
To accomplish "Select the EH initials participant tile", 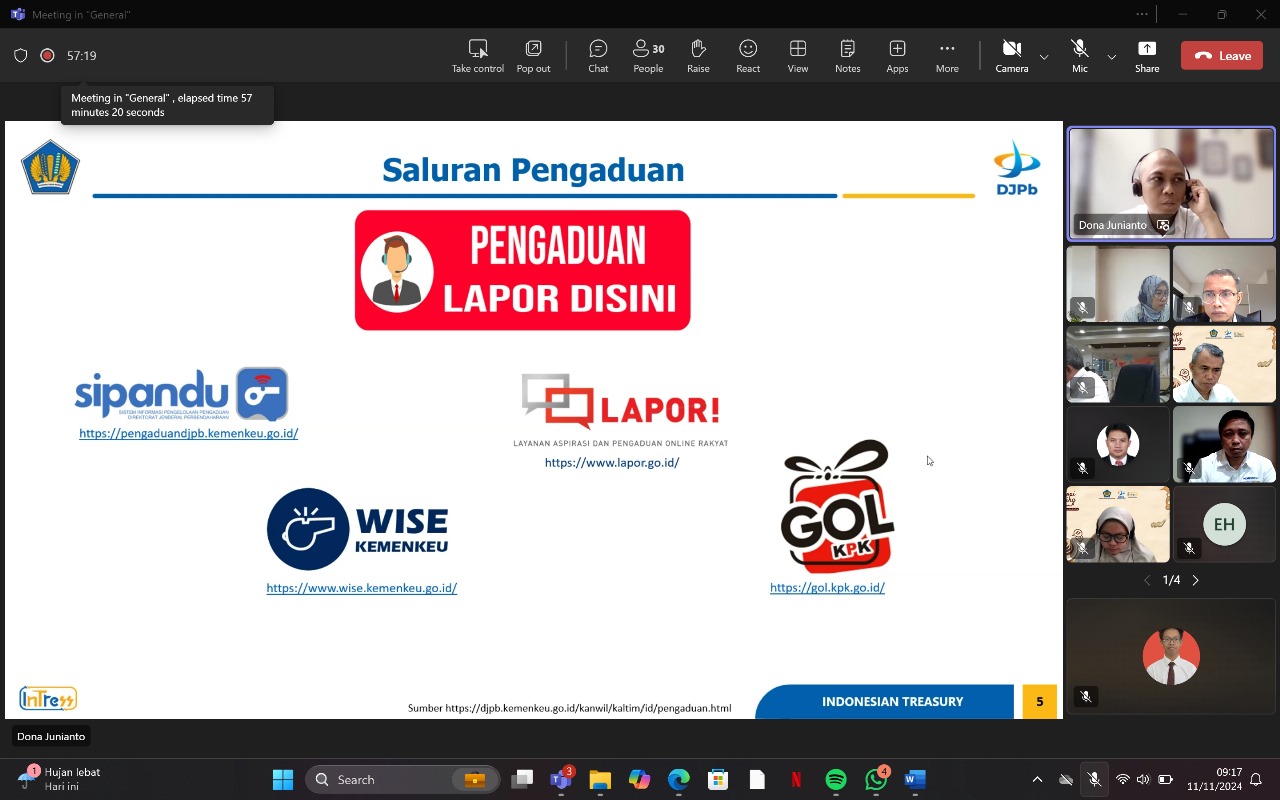I will pyautogui.click(x=1224, y=524).
